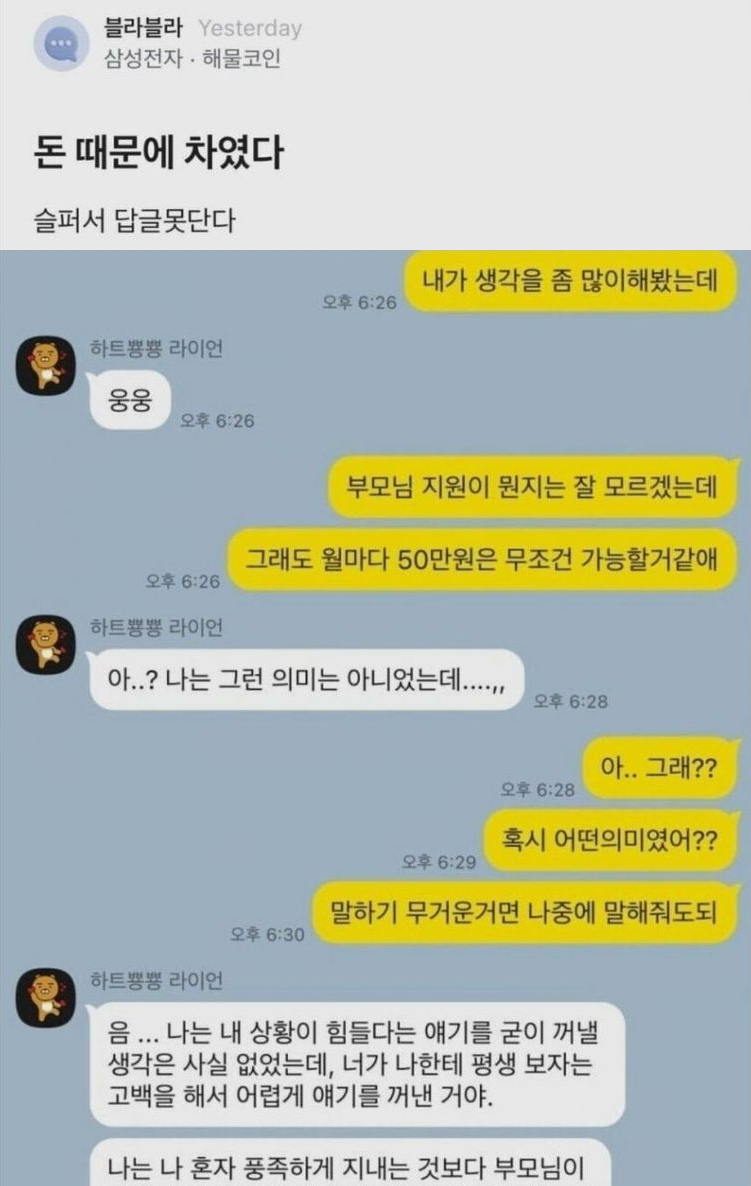Select the reply '아..? 나는 그런 의미는 아니었는데'
This screenshot has width=751, height=1186.
tap(306, 680)
